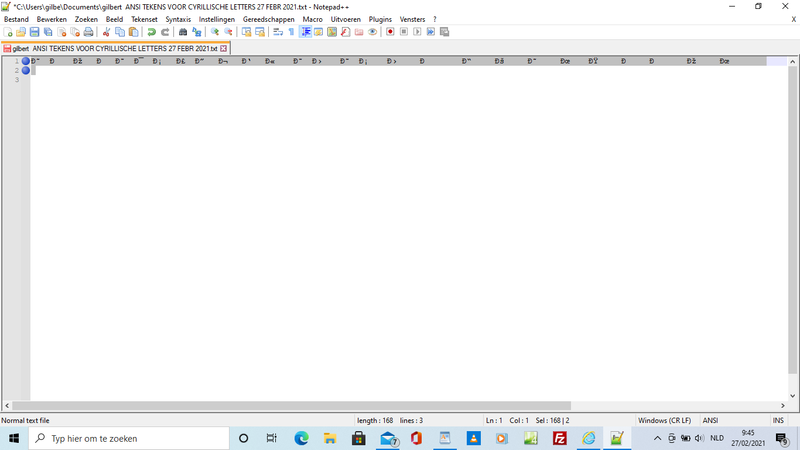Create a new file with toolbar icon
The height and width of the screenshot is (450, 800).
tap(8, 32)
